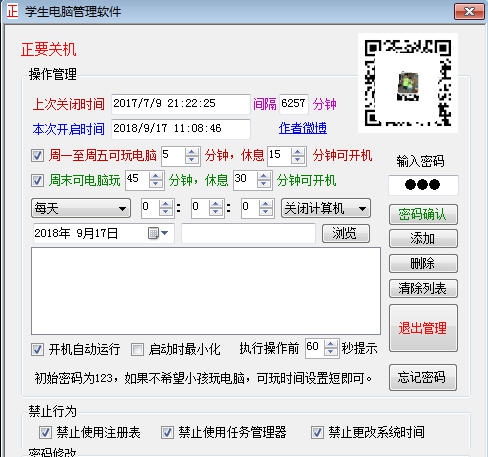Toggle 周末可电脑玩 checkbox
488x457 pixels.
[37, 181]
